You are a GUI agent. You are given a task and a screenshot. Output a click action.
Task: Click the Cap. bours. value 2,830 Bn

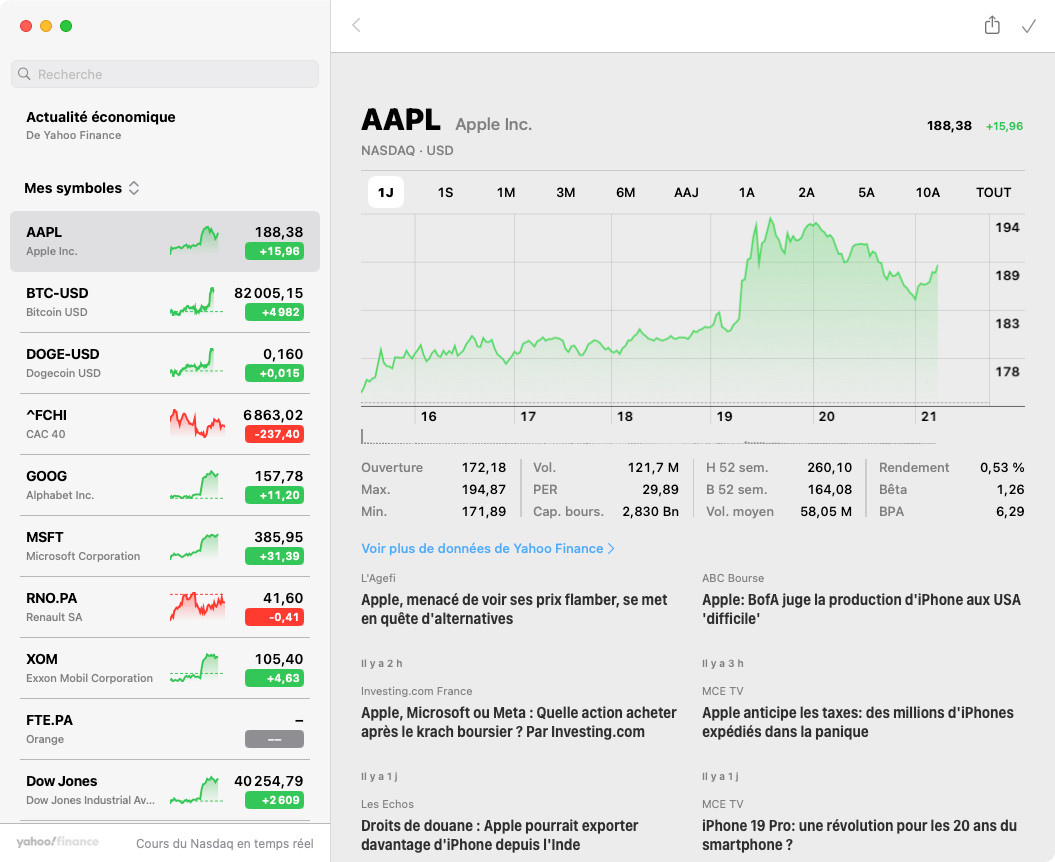(650, 511)
